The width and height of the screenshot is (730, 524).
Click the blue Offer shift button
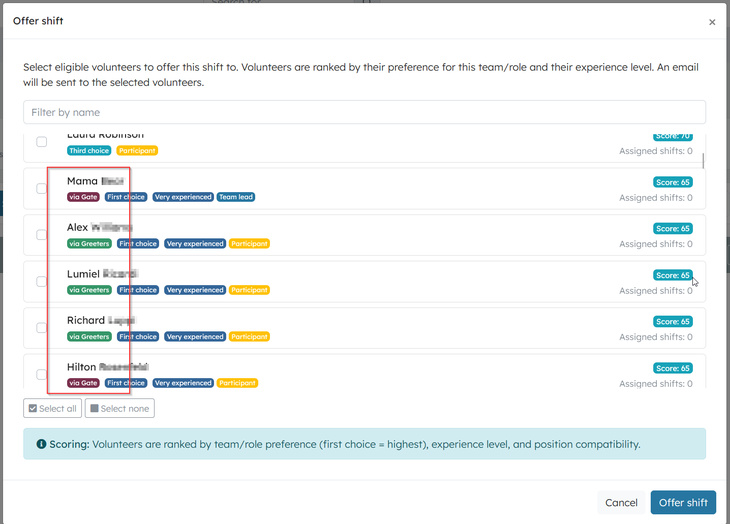pos(683,502)
